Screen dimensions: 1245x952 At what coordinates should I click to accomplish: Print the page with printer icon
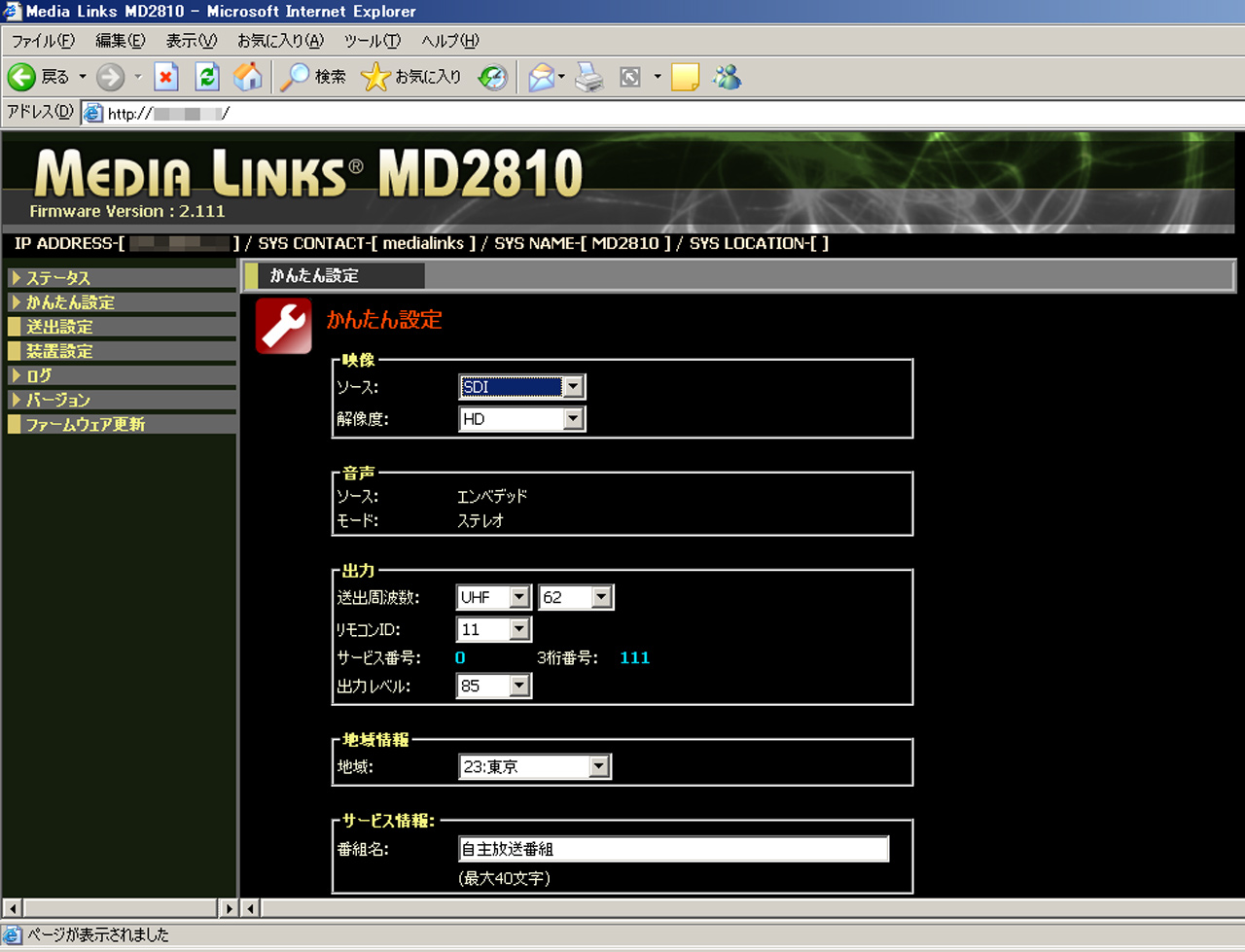pyautogui.click(x=589, y=77)
